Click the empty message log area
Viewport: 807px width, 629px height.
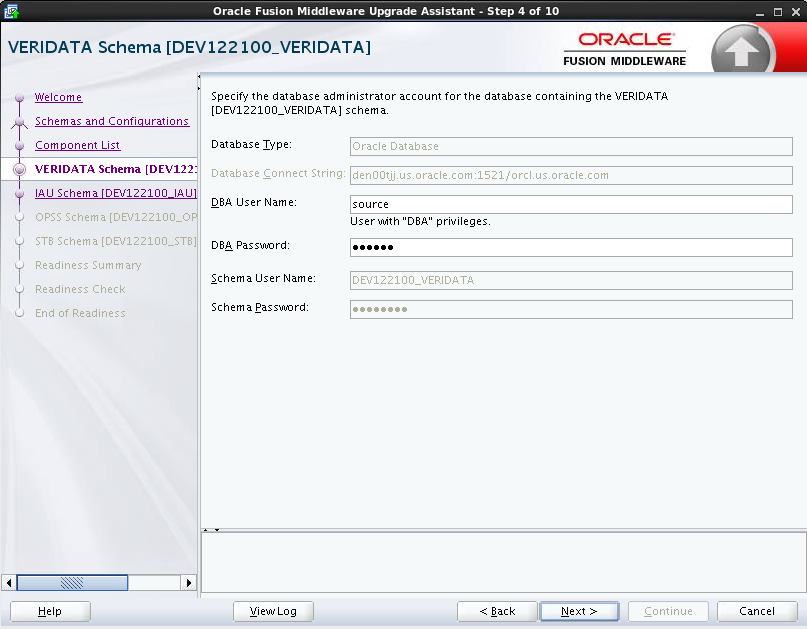click(503, 562)
